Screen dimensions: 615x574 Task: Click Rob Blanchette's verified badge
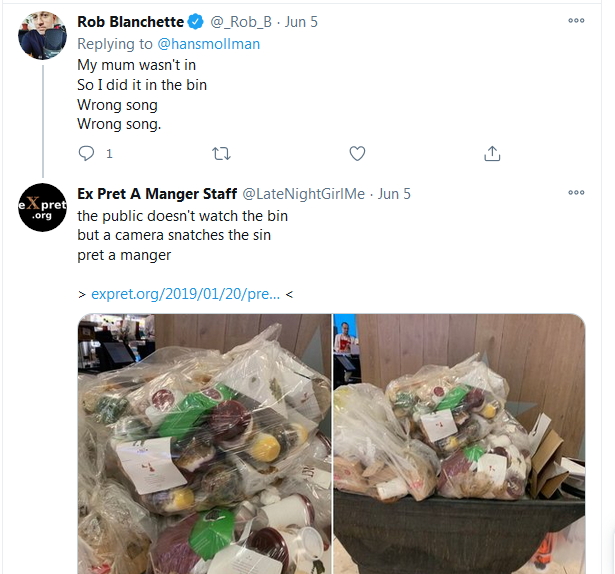[x=197, y=22]
